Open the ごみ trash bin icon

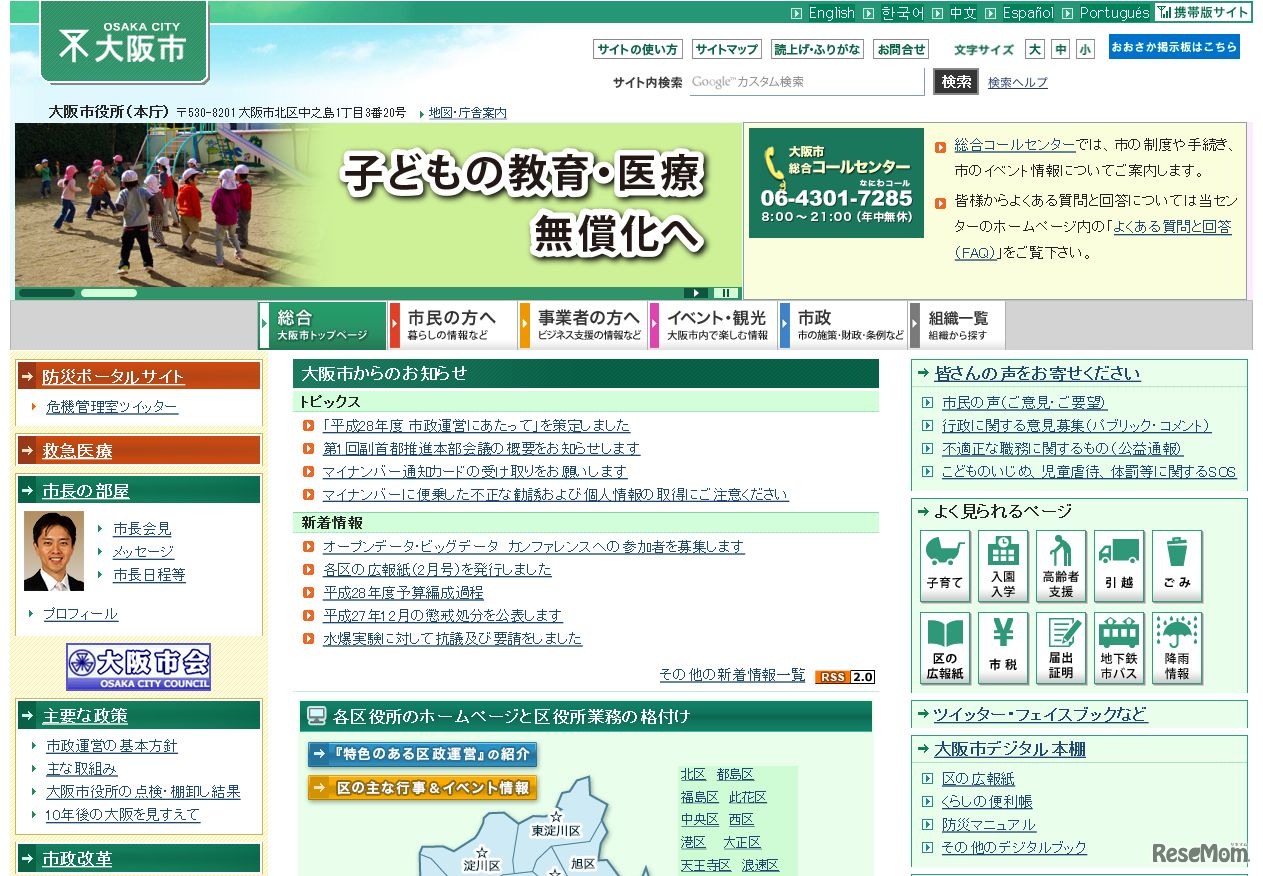pos(1177,566)
